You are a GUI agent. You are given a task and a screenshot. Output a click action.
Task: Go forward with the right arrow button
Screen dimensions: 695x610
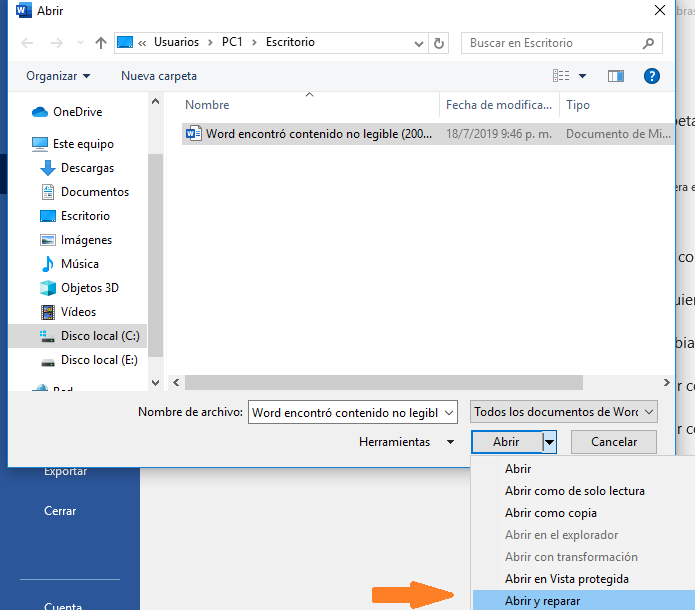click(x=56, y=43)
